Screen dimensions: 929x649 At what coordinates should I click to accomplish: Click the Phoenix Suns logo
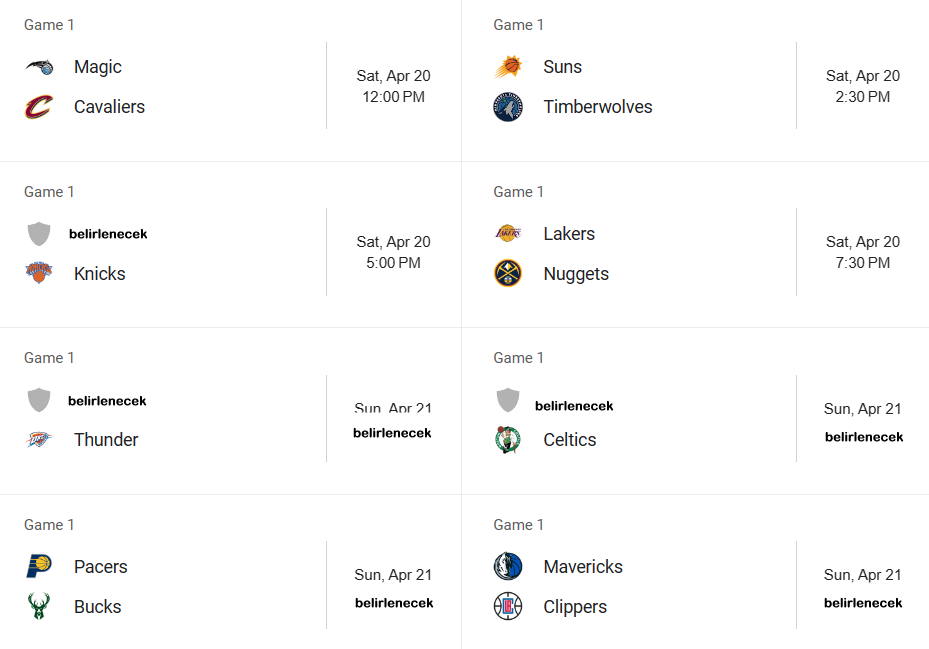point(508,67)
